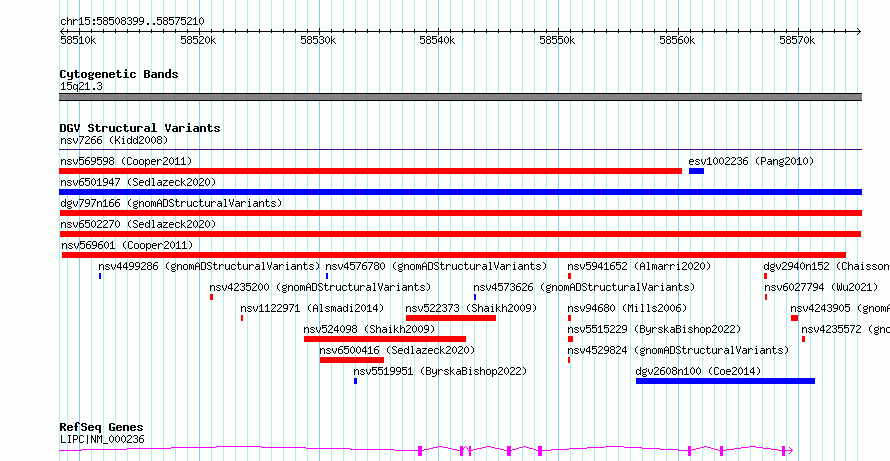Click the red nsv569601 (Cooper2011) variant bar
This screenshot has height=461, width=890.
(x=454, y=255)
